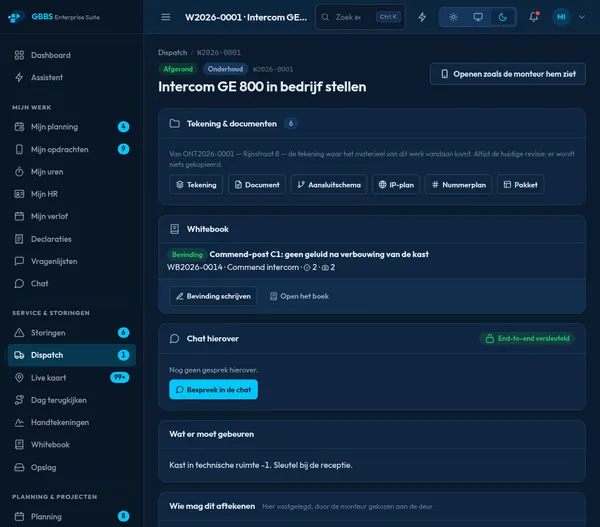This screenshot has height=527, width=600.
Task: Switch to system theme monitor icon
Action: pos(478,17)
